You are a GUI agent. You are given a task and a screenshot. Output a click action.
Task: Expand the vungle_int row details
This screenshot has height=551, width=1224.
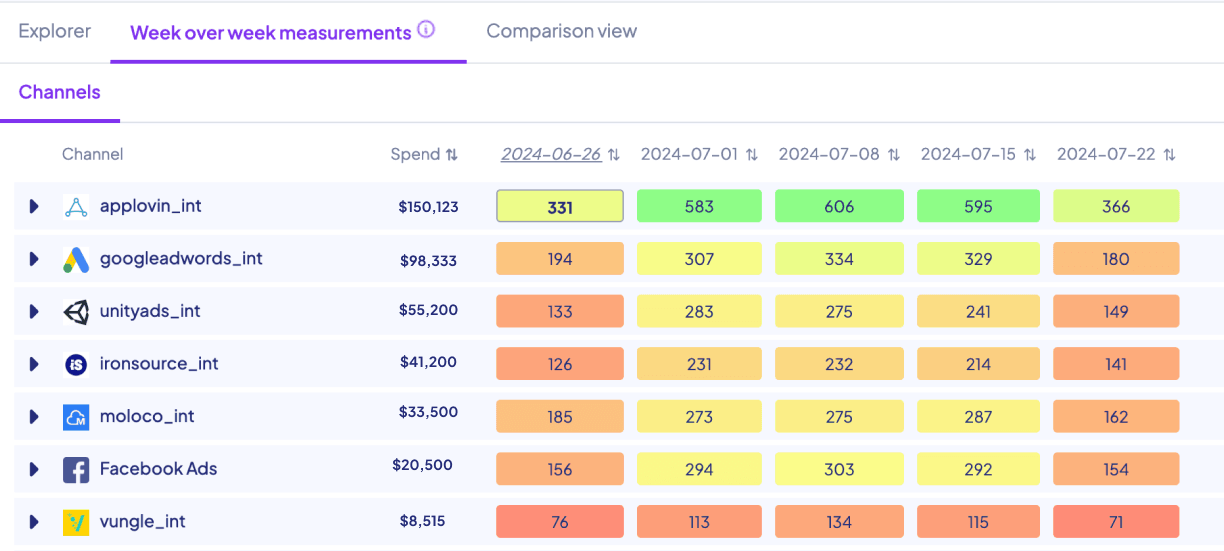[34, 522]
